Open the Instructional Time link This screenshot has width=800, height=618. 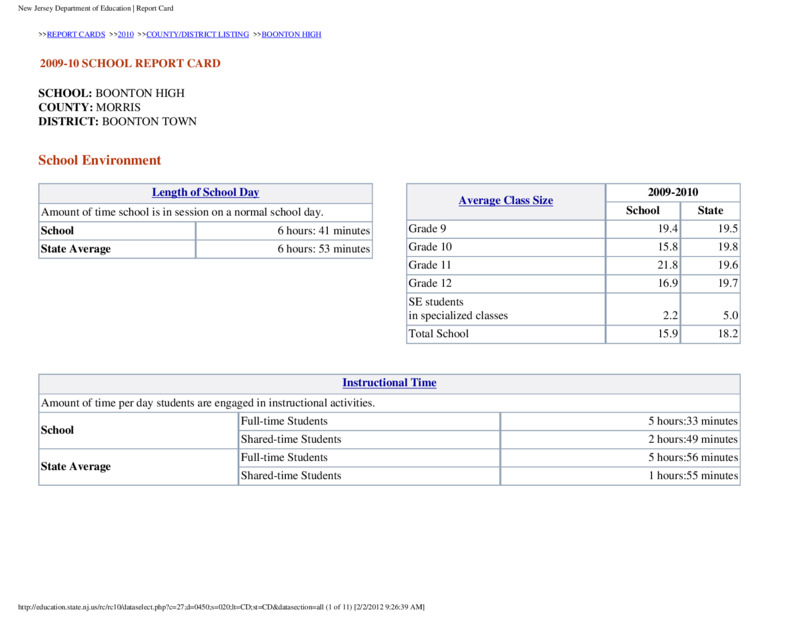389,383
